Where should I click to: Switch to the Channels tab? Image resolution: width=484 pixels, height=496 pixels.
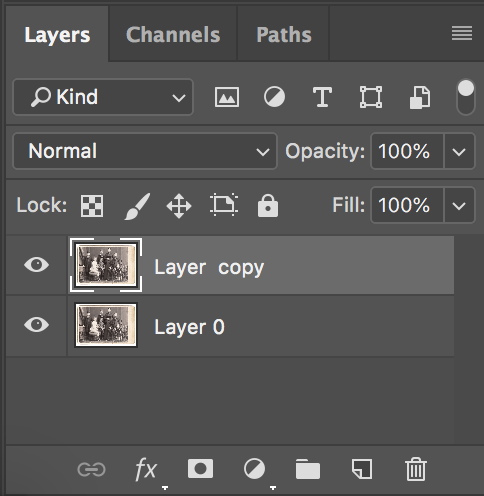[x=173, y=35]
